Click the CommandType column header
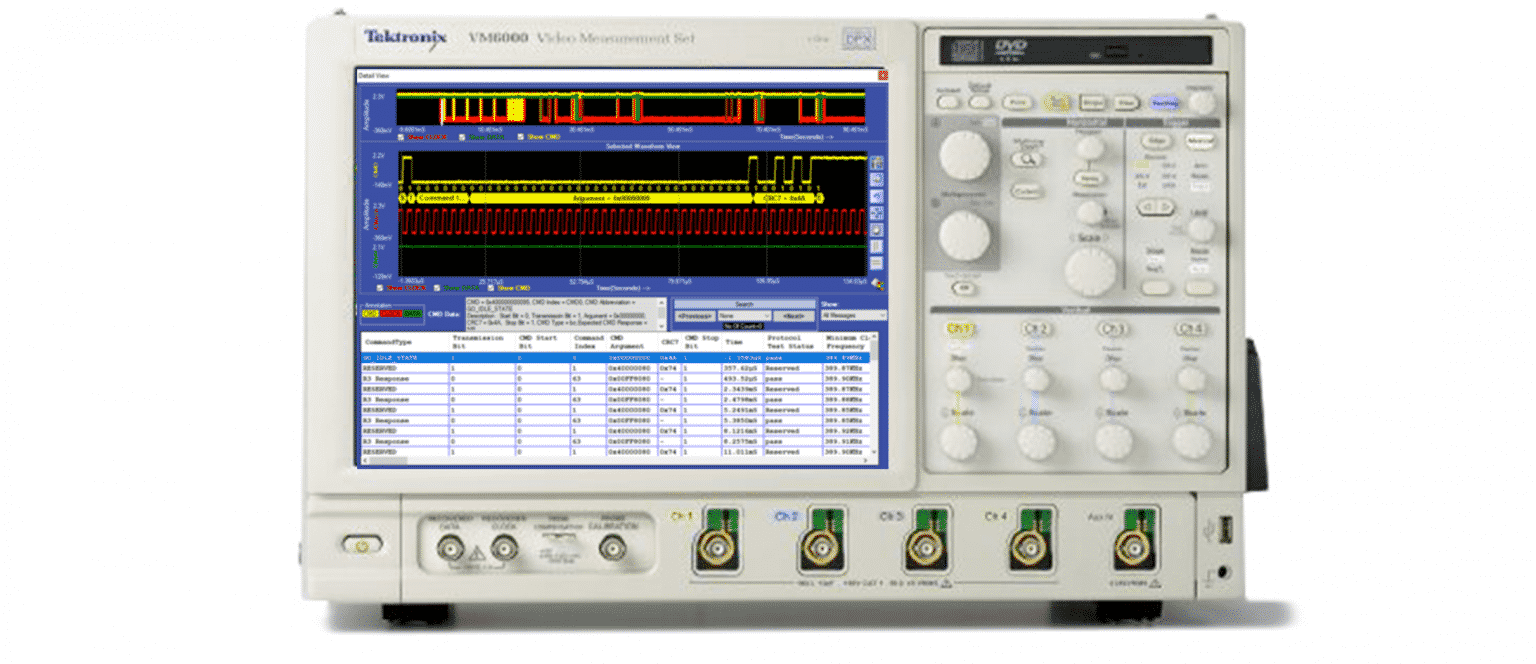The height and width of the screenshot is (664, 1536). pos(405,342)
